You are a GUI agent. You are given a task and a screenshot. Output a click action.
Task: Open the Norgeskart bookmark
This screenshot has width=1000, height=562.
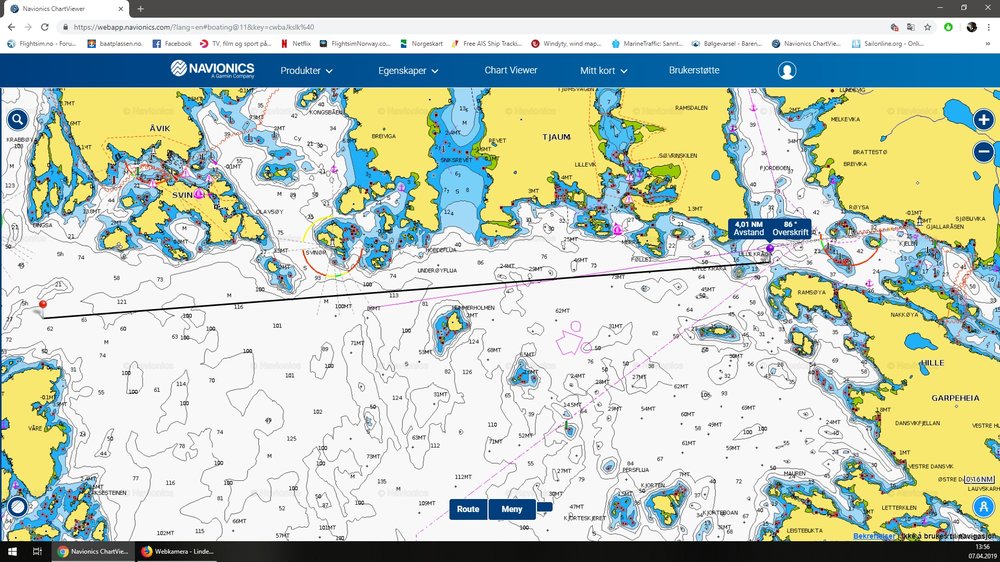click(422, 43)
